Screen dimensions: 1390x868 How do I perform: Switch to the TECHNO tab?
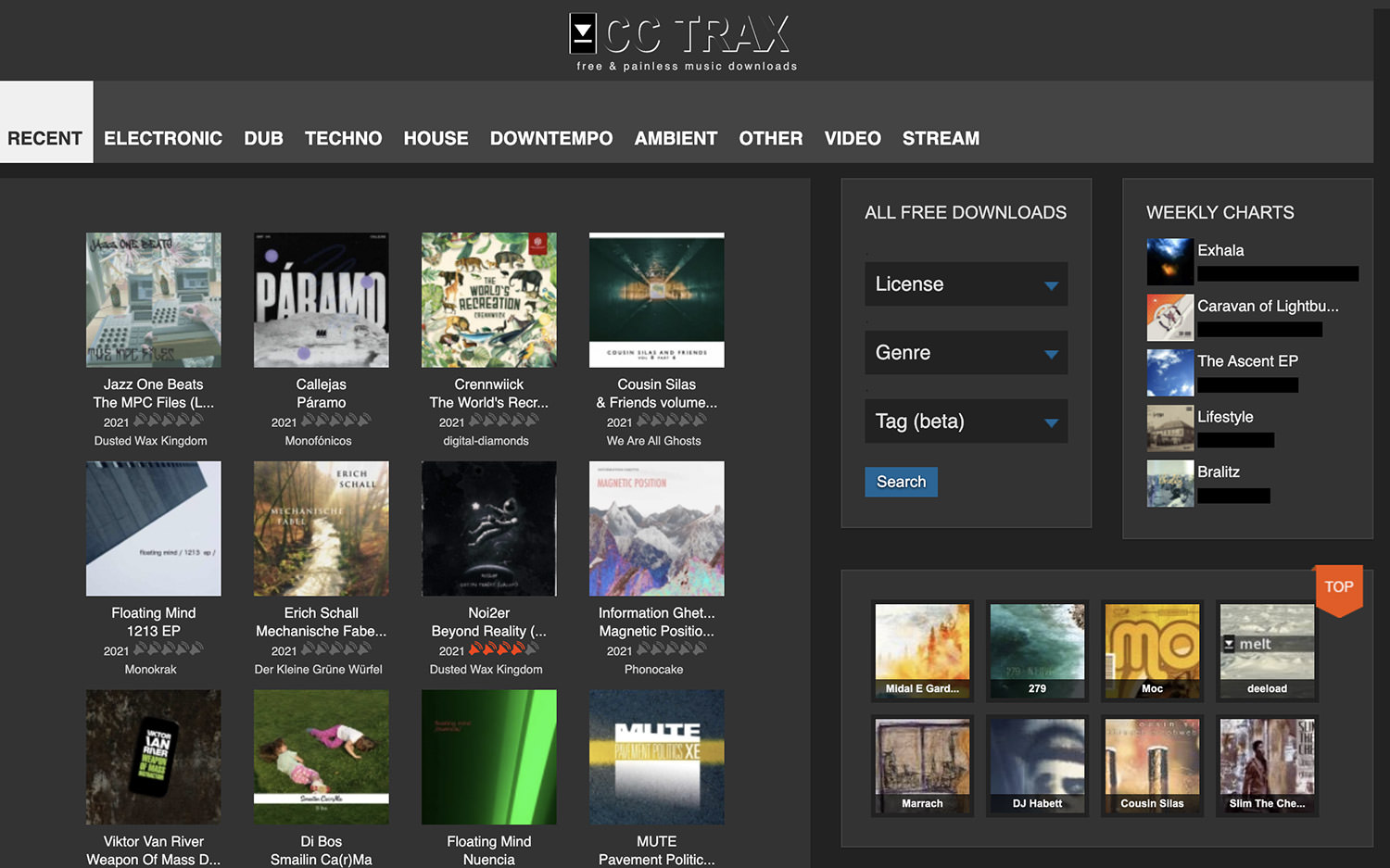343,138
